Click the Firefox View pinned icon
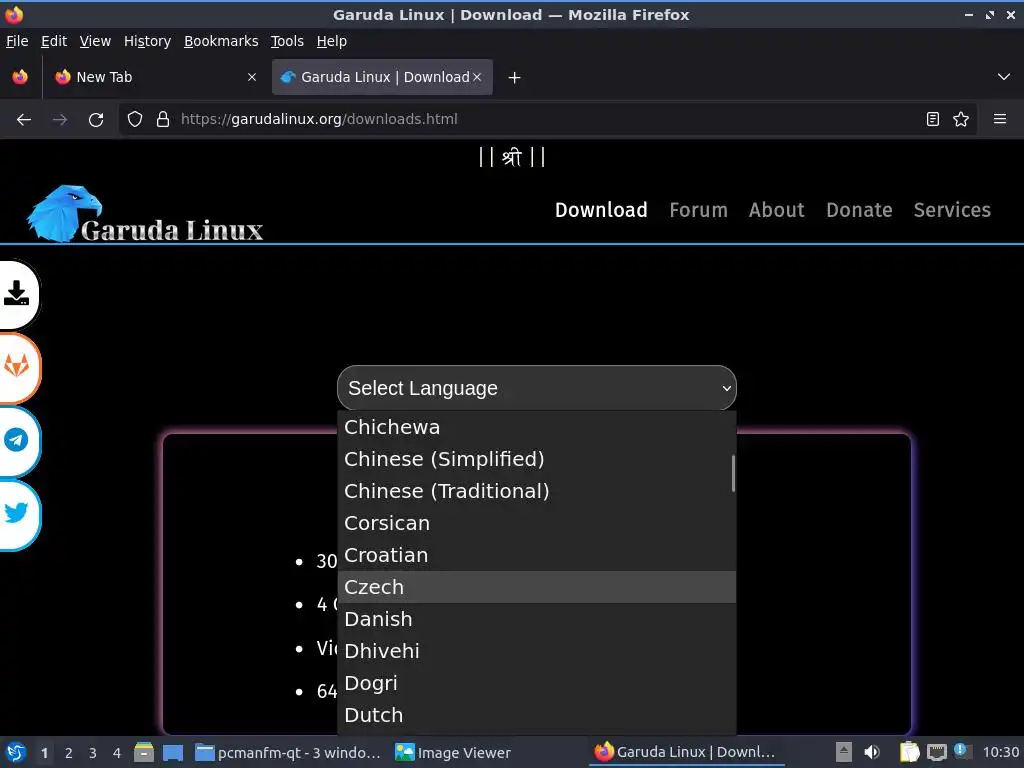Screen dimensions: 1024x768 [x=20, y=77]
